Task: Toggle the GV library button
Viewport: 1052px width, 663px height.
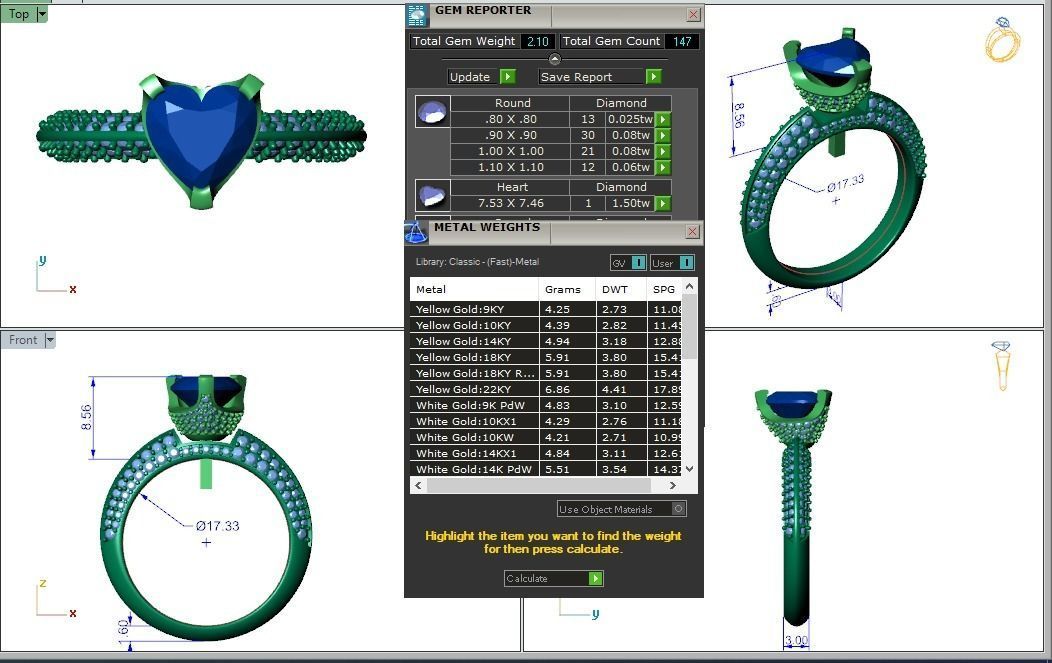Action: tap(628, 263)
